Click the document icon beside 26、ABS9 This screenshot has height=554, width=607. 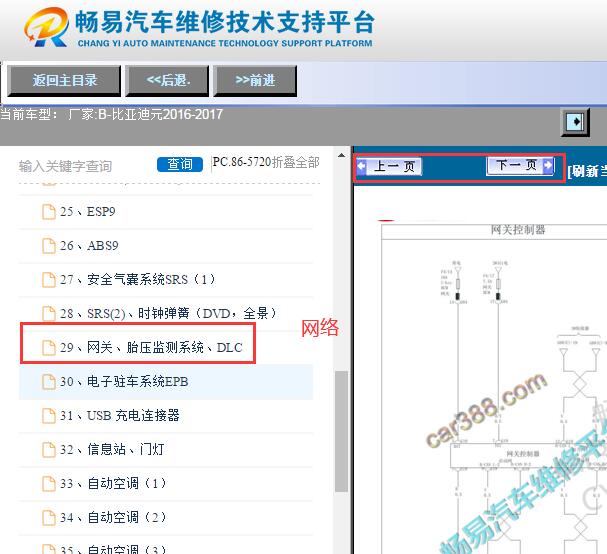[x=49, y=246]
